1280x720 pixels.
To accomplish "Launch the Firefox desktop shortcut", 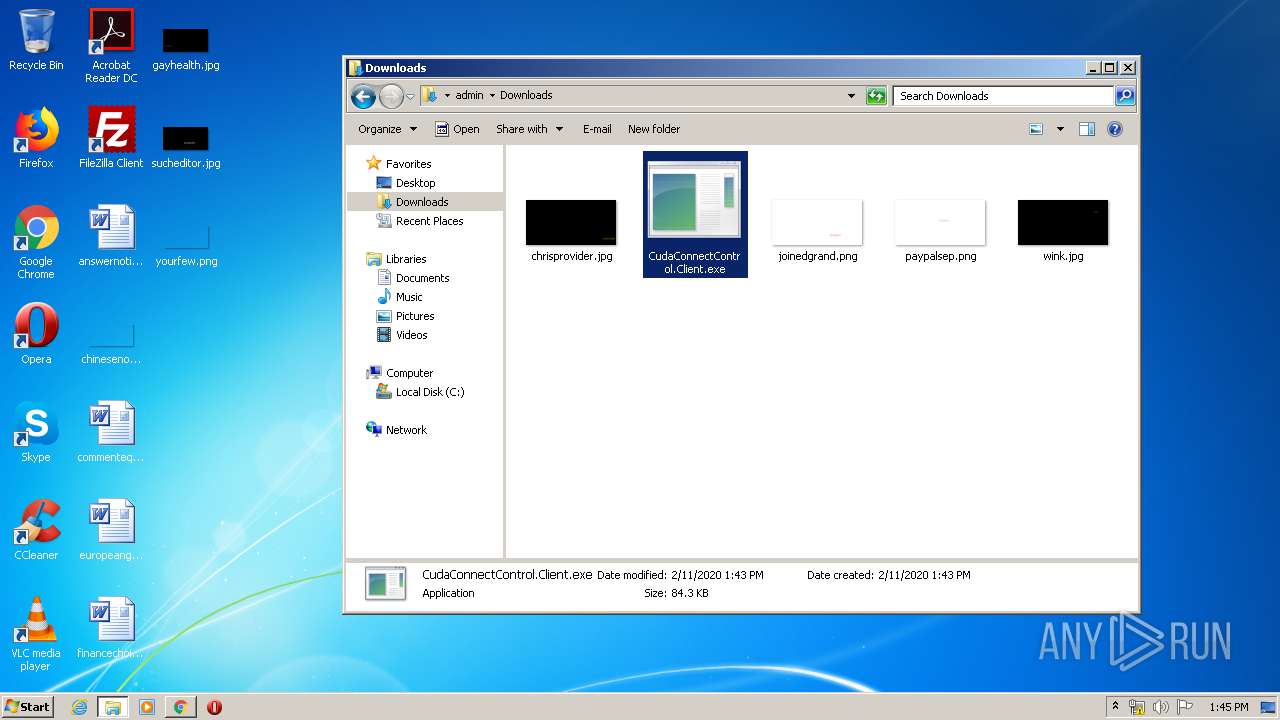I will [36, 138].
